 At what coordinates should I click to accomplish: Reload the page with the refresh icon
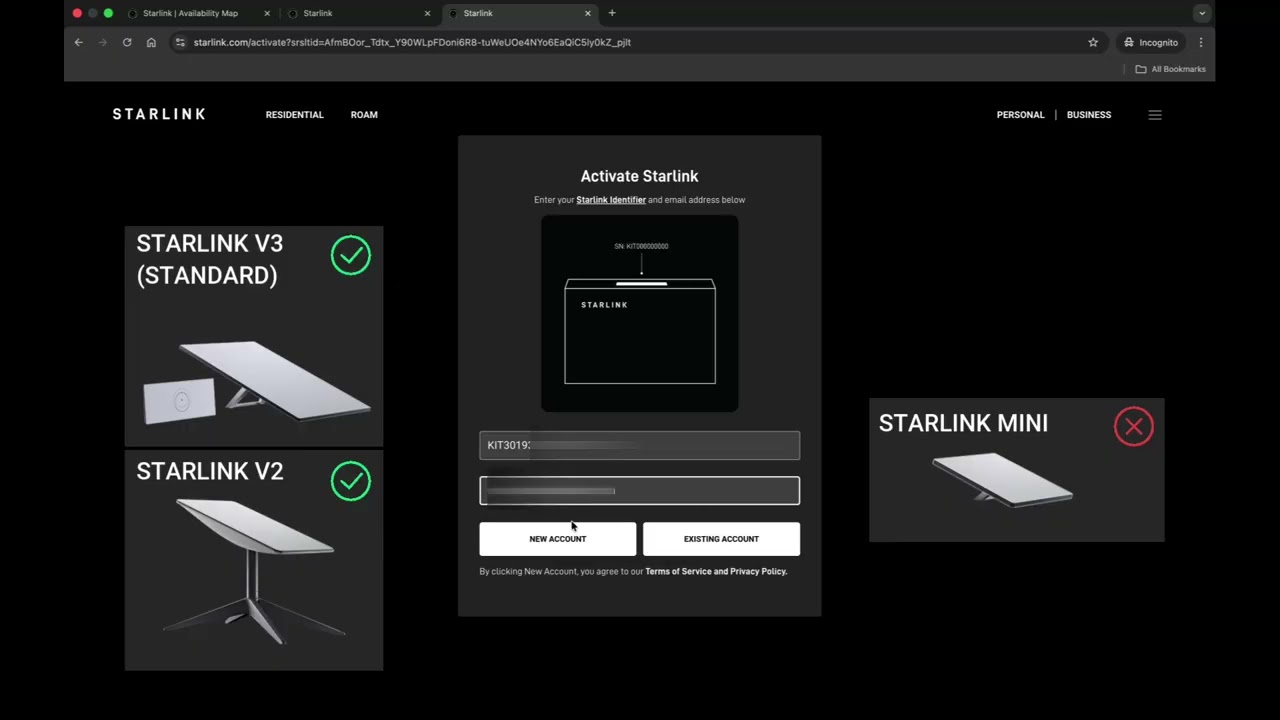(127, 42)
